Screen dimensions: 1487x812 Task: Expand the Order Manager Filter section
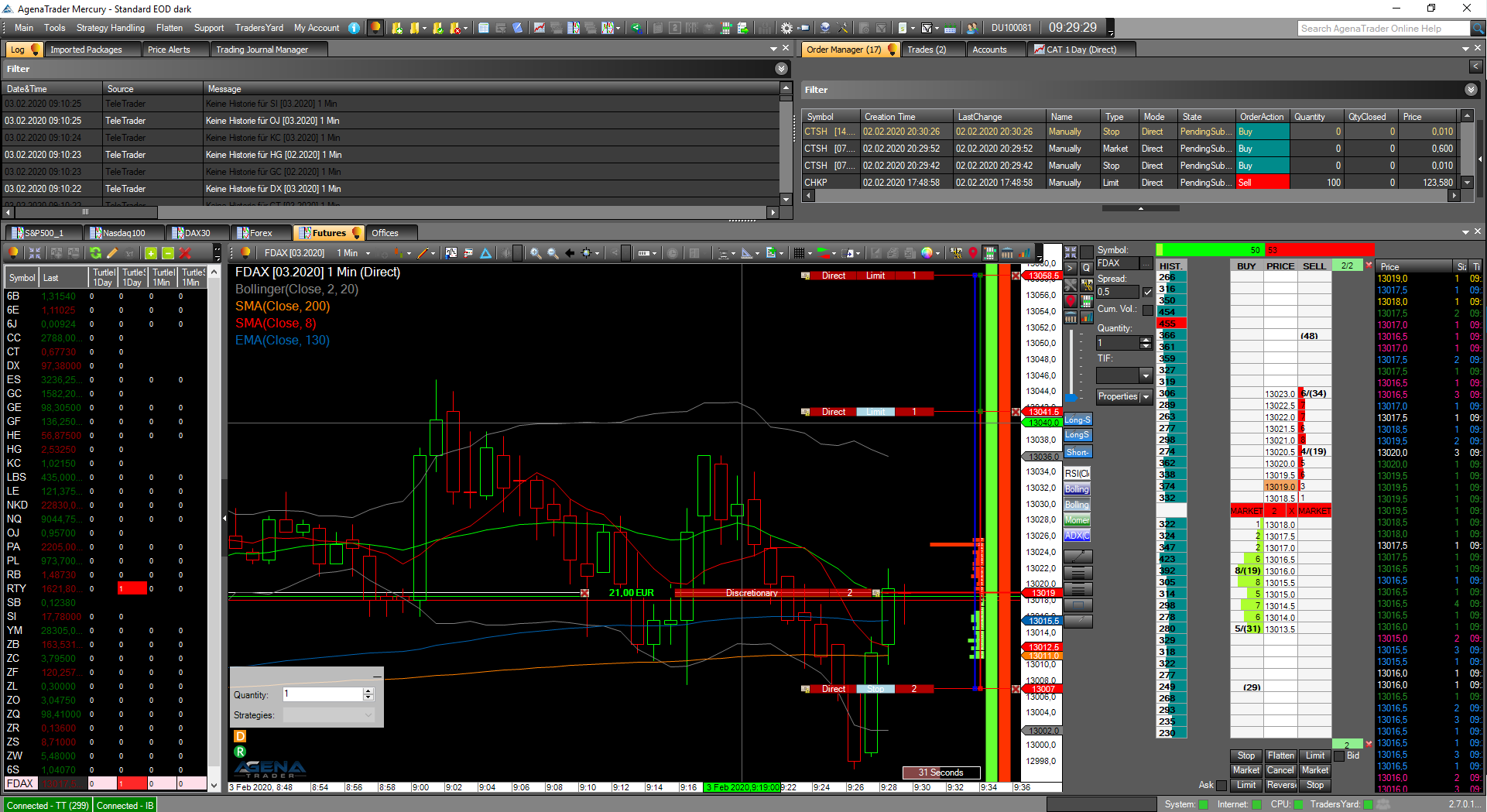coord(1471,90)
